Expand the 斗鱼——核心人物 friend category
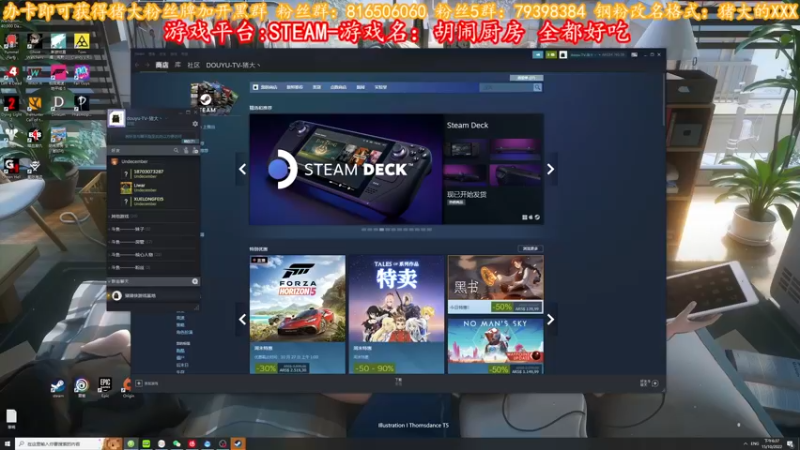Image resolution: width=800 pixels, height=450 pixels. pyautogui.click(x=136, y=255)
